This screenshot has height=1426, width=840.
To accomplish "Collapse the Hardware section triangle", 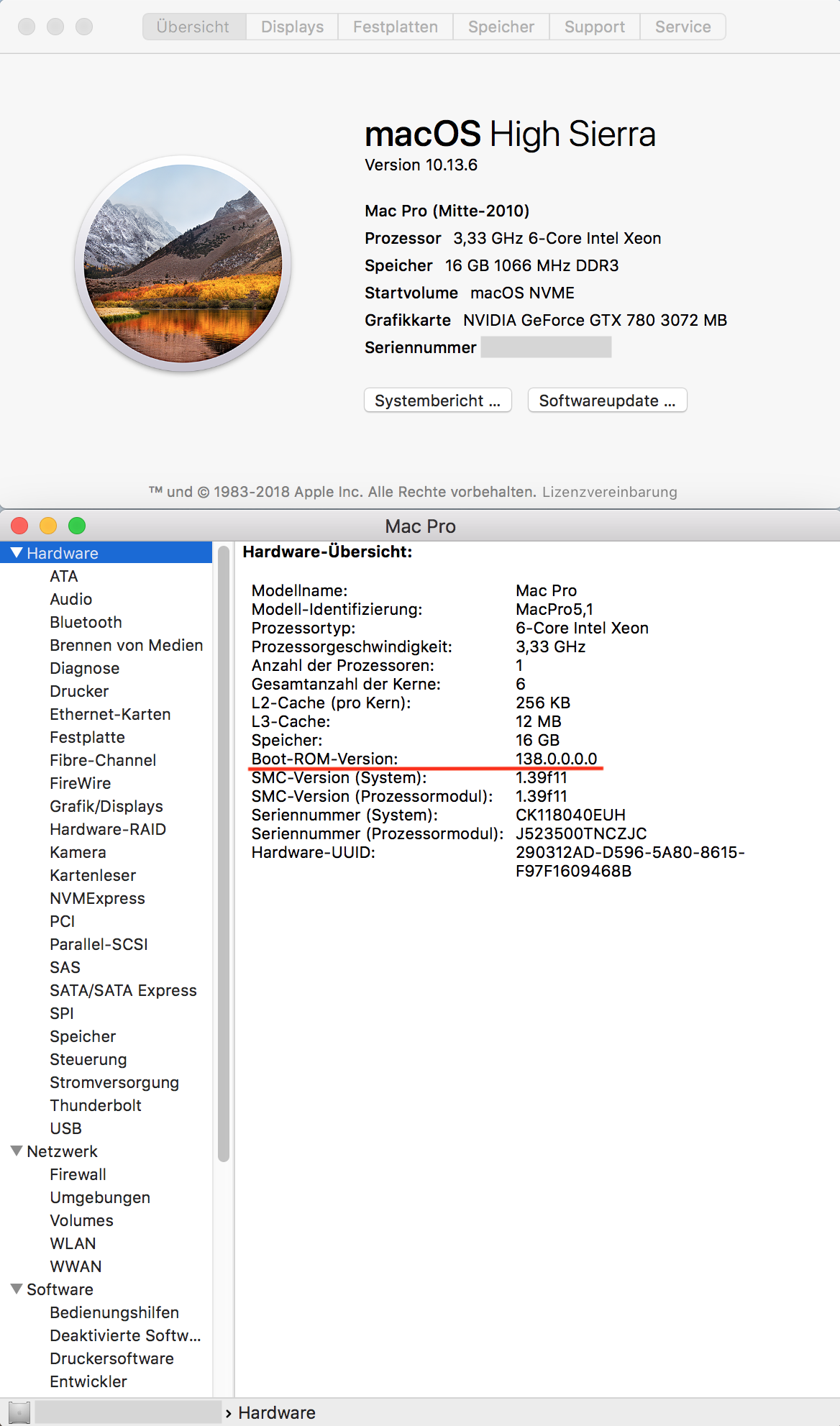I will coord(17,552).
